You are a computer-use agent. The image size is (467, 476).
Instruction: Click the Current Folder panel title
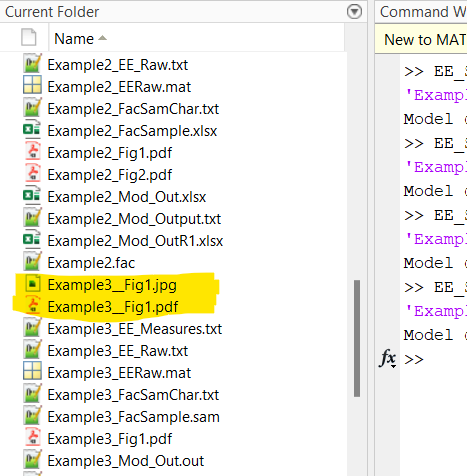52,12
